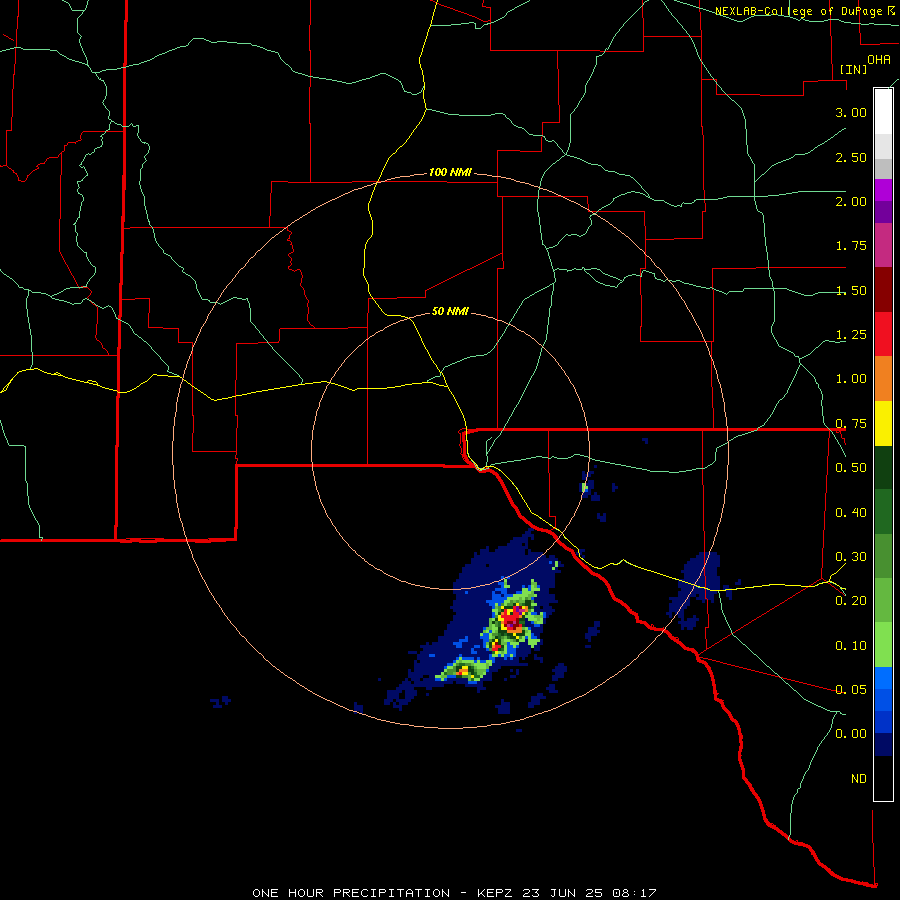
Task: Click the 2.50 legend value
Action: point(851,157)
